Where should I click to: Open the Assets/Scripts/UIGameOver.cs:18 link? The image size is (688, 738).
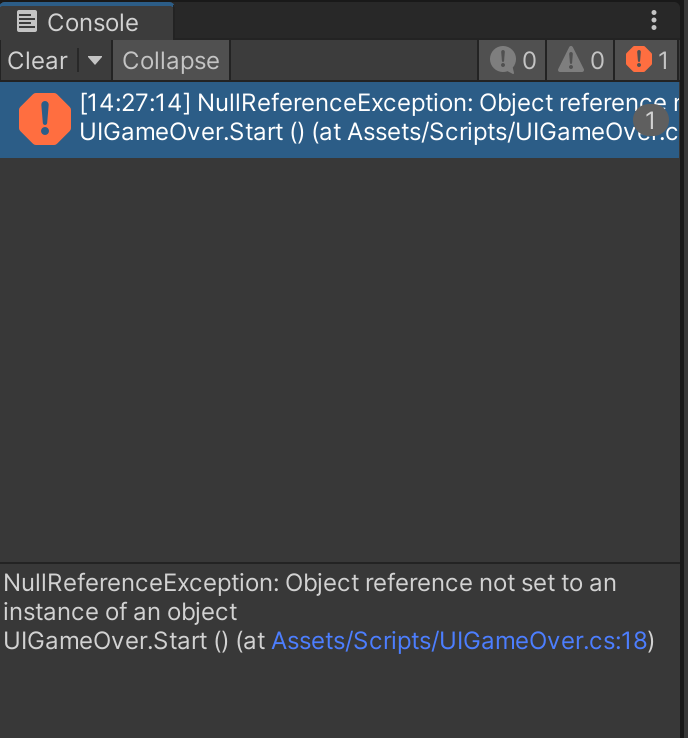pos(459,641)
